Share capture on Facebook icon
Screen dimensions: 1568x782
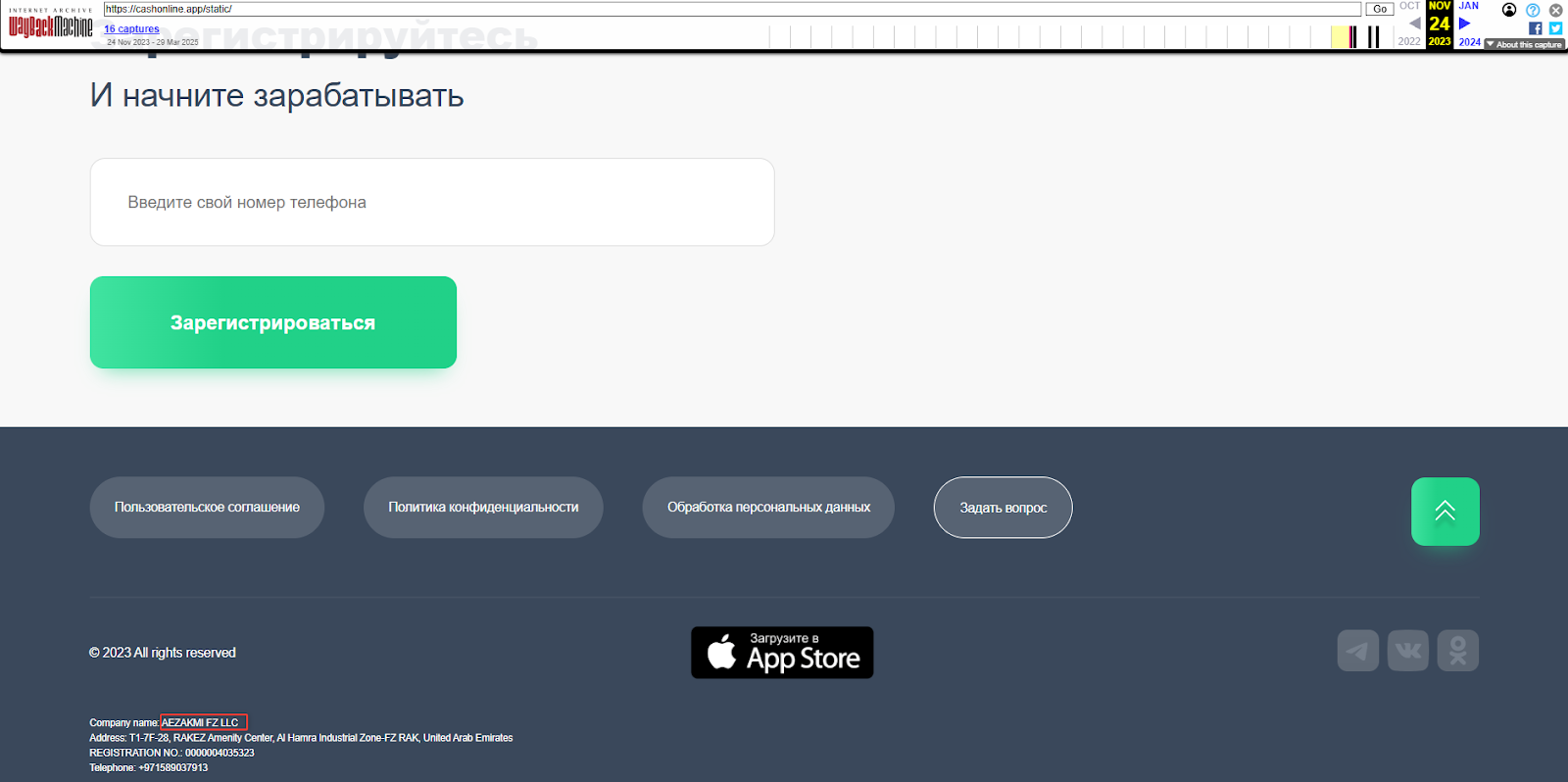point(1535,28)
